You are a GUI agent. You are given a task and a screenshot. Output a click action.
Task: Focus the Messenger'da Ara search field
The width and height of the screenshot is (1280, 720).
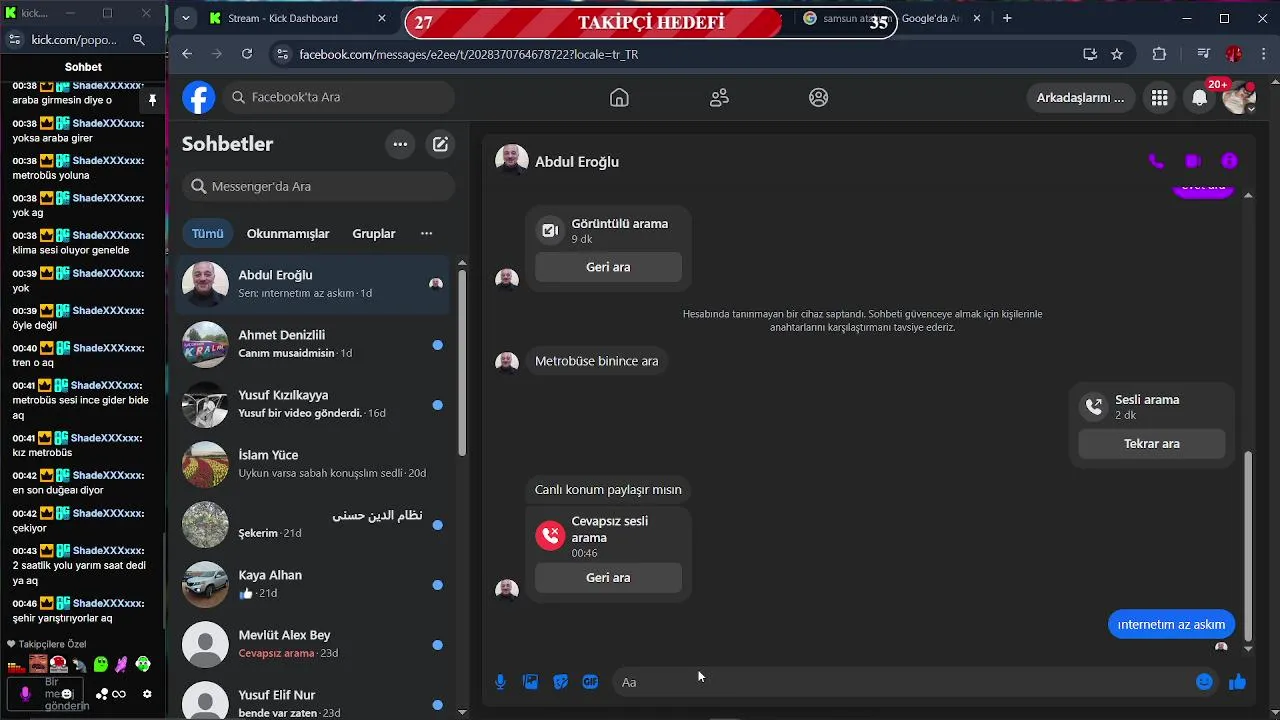[318, 186]
